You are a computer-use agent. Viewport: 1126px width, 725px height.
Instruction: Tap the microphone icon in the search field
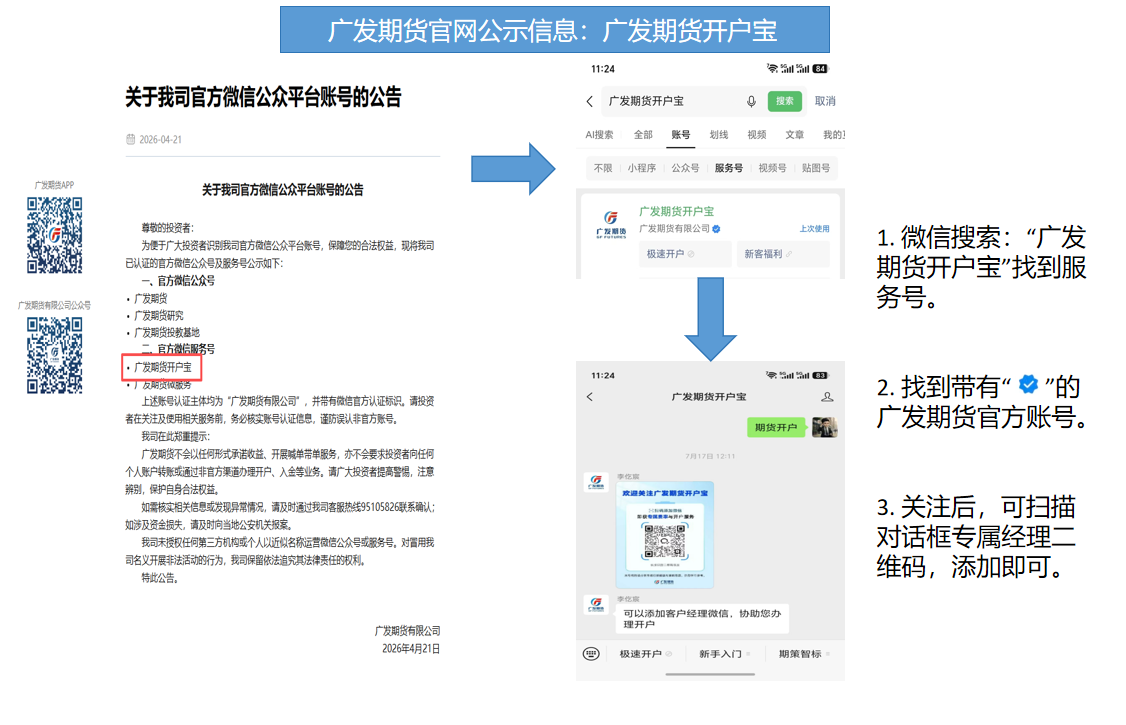pyautogui.click(x=751, y=101)
